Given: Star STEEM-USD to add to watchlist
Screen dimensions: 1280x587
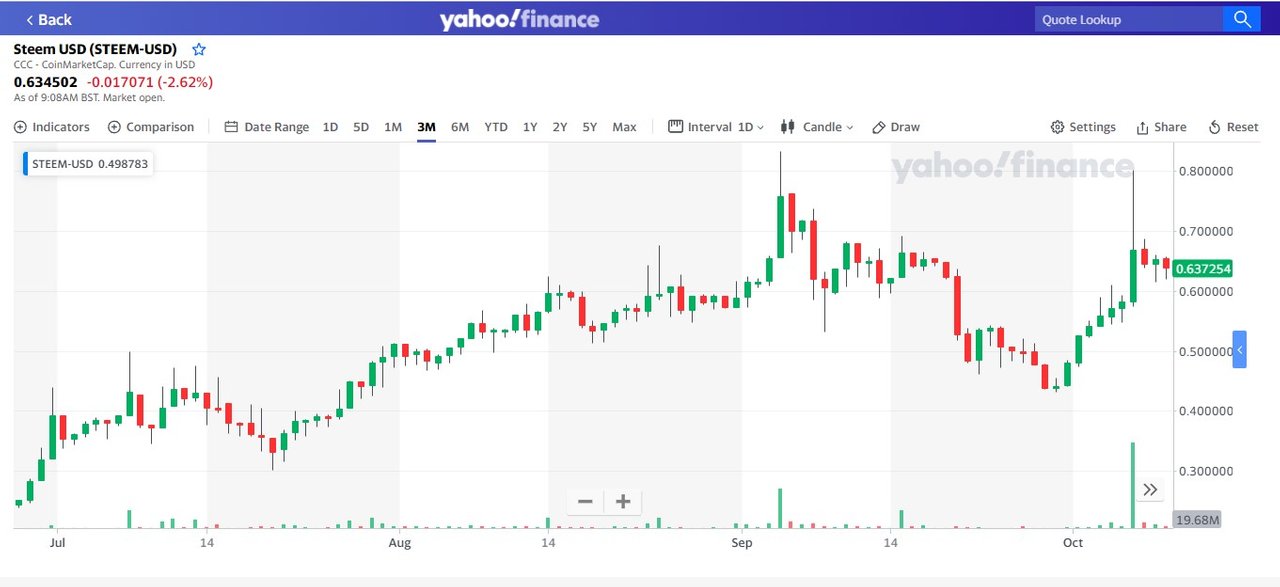Looking at the screenshot, I should click(x=199, y=49).
